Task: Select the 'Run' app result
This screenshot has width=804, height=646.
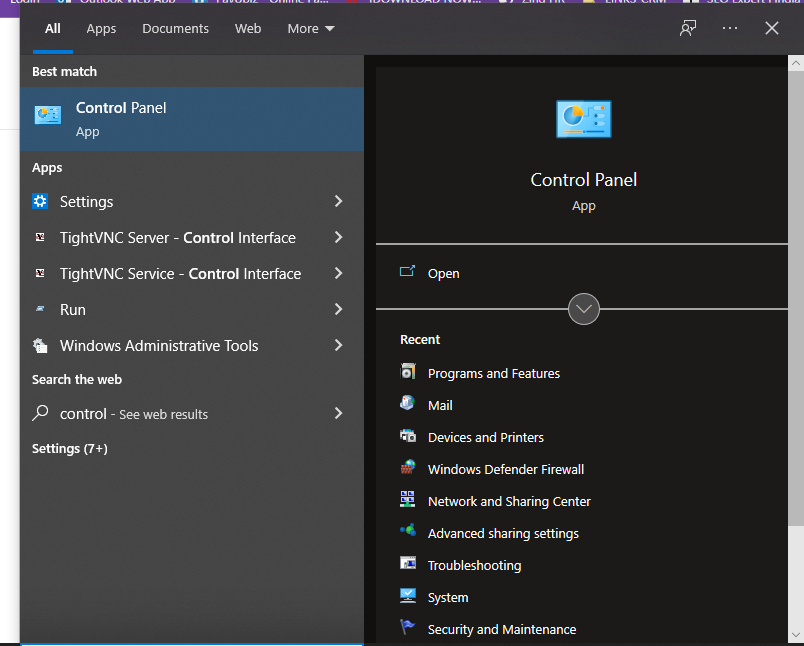Action: 192,309
